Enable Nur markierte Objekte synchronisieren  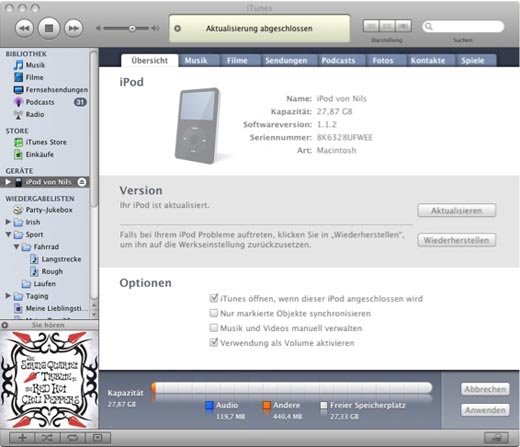(x=214, y=313)
